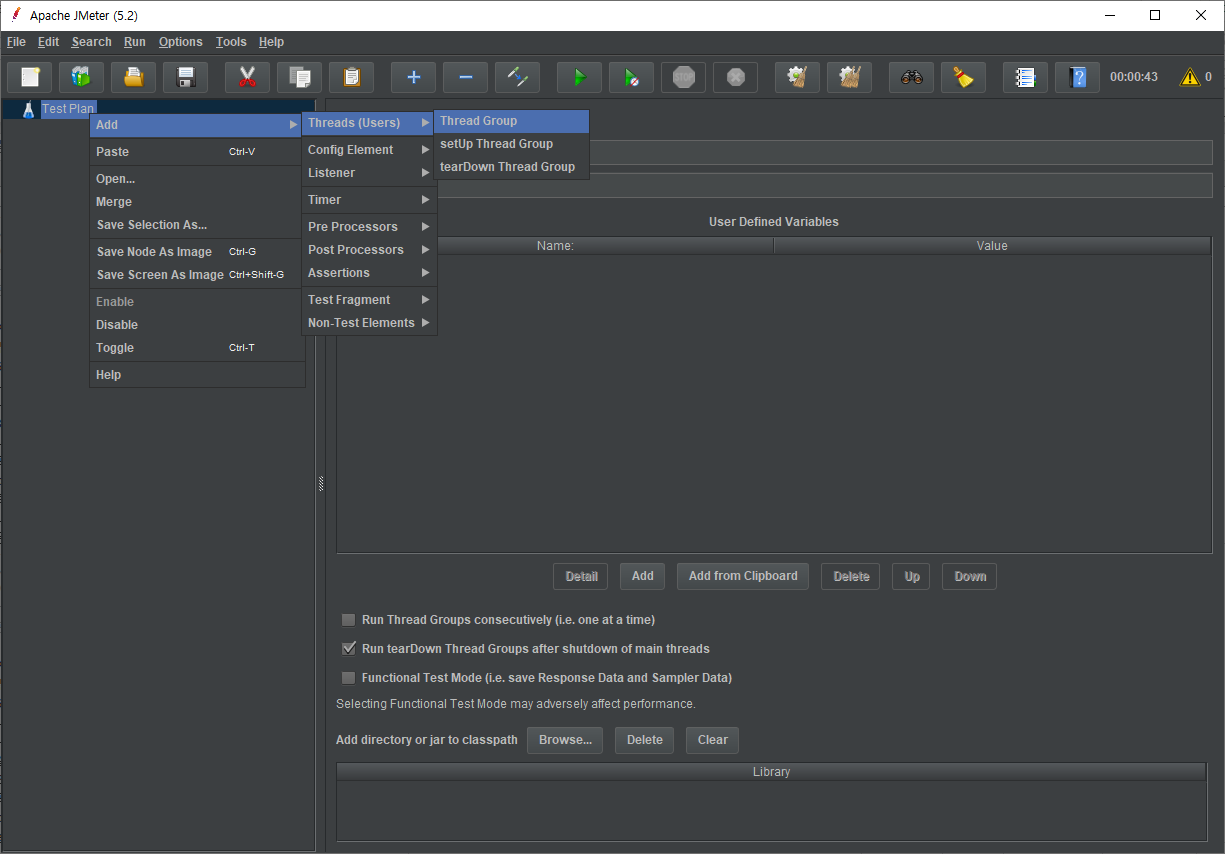
Task: Click the Add variable button
Action: [x=643, y=576]
